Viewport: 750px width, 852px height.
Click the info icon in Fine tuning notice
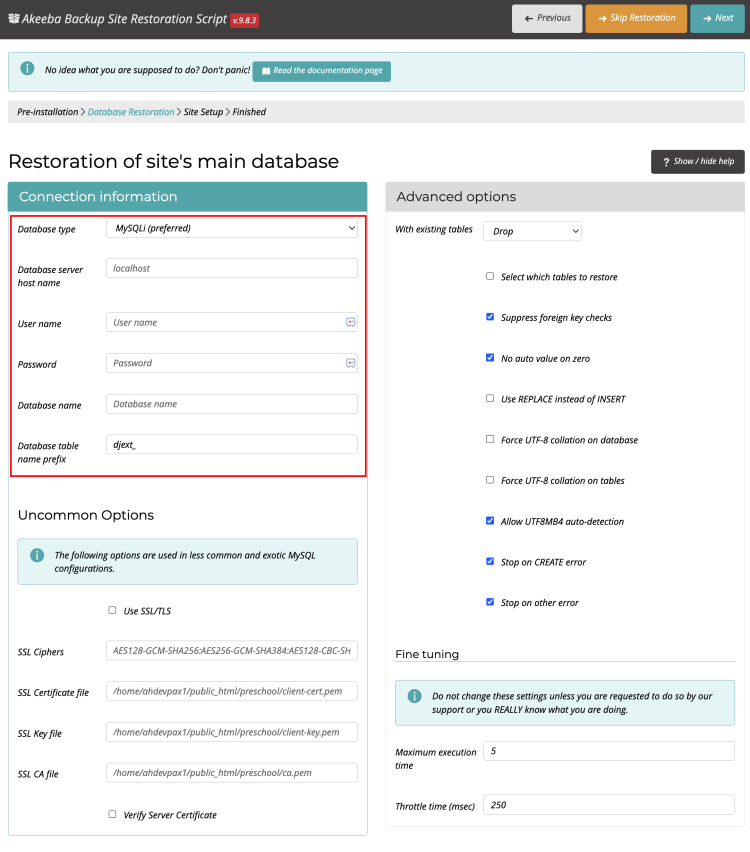[415, 696]
